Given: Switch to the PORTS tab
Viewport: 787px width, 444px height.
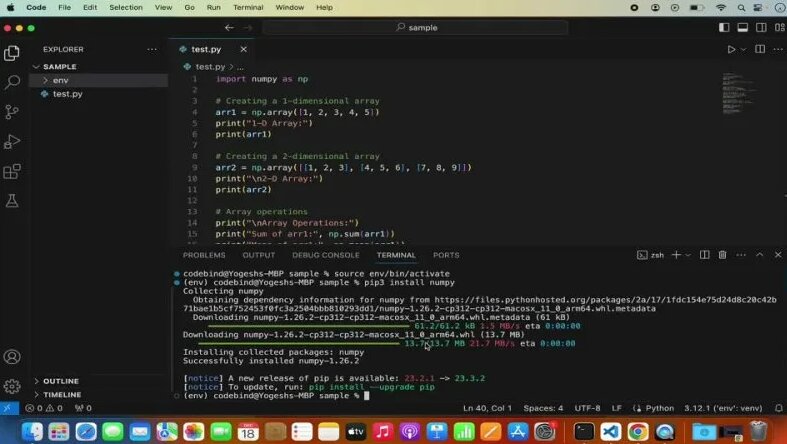Looking at the screenshot, I should coord(446,255).
